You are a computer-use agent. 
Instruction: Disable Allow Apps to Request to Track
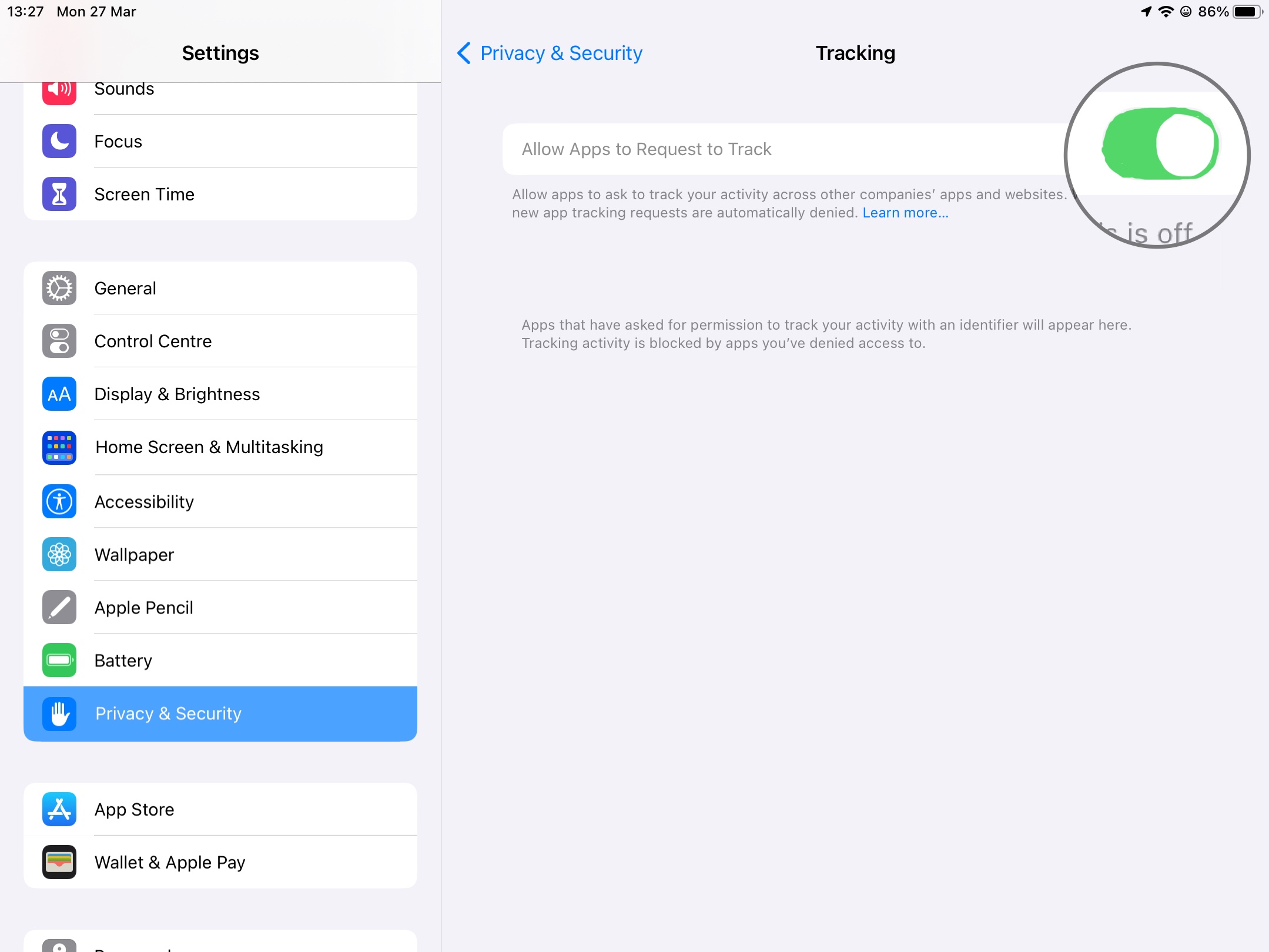pyautogui.click(x=1160, y=143)
